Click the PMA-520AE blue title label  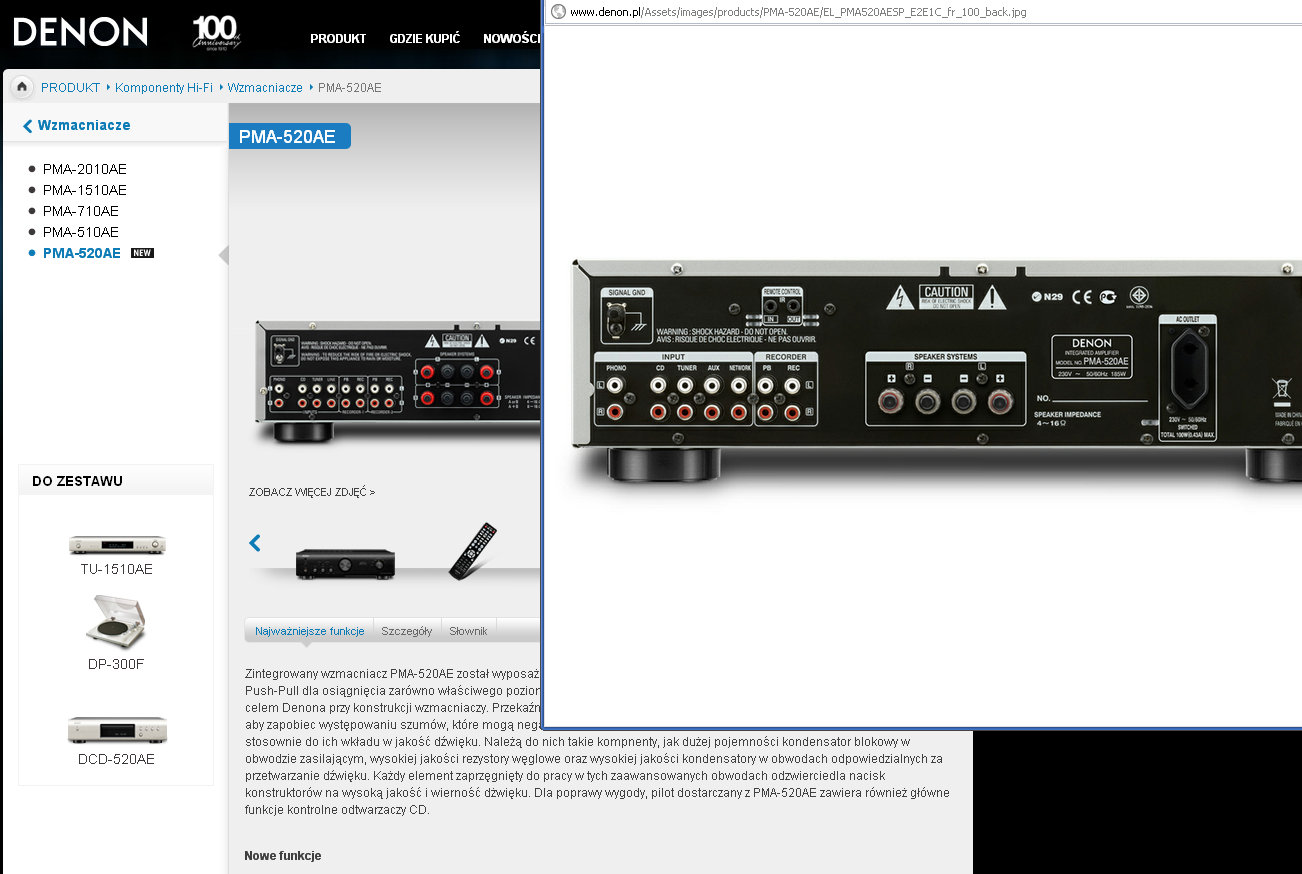(289, 137)
